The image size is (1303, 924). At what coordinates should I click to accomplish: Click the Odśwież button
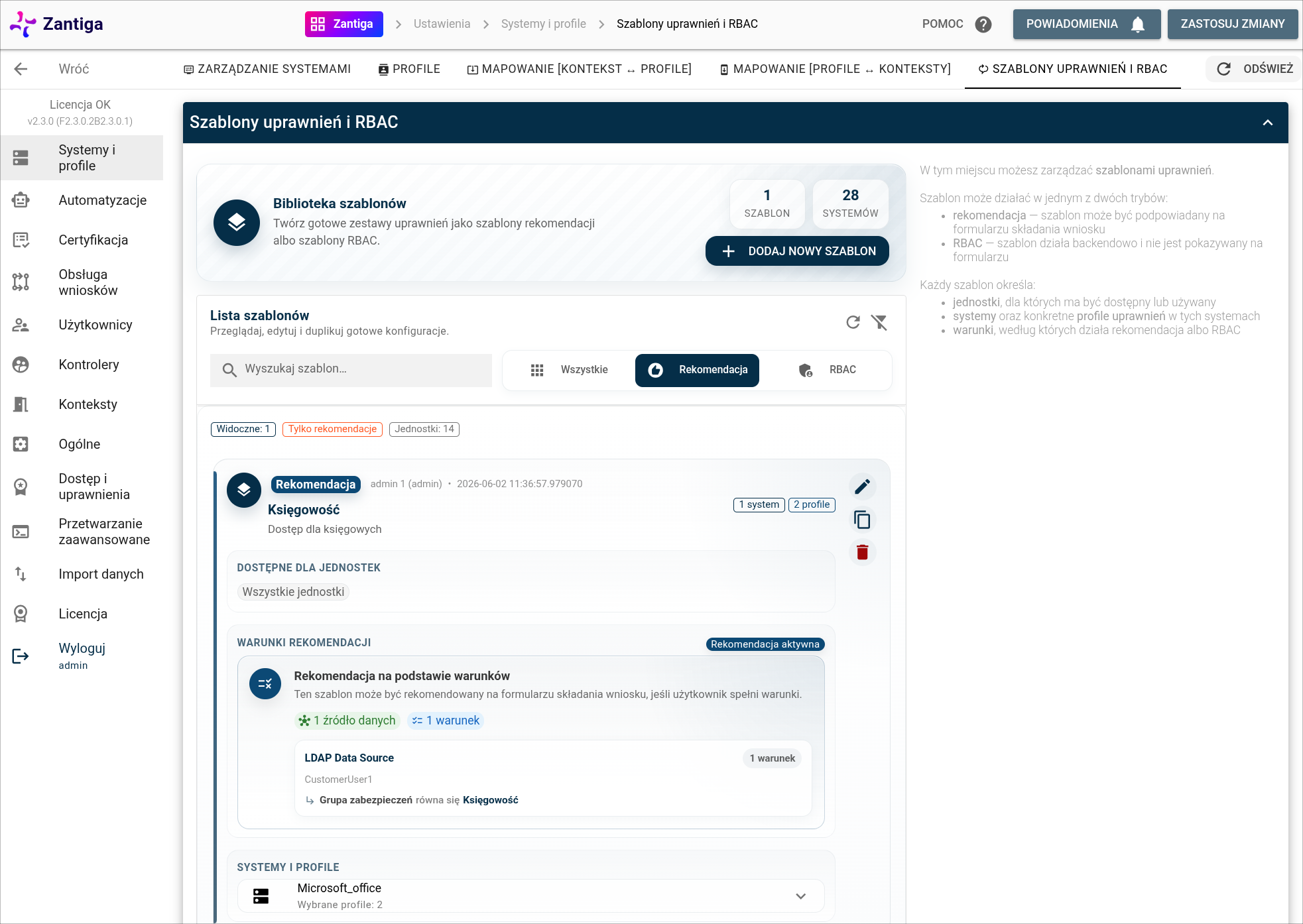(x=1254, y=69)
